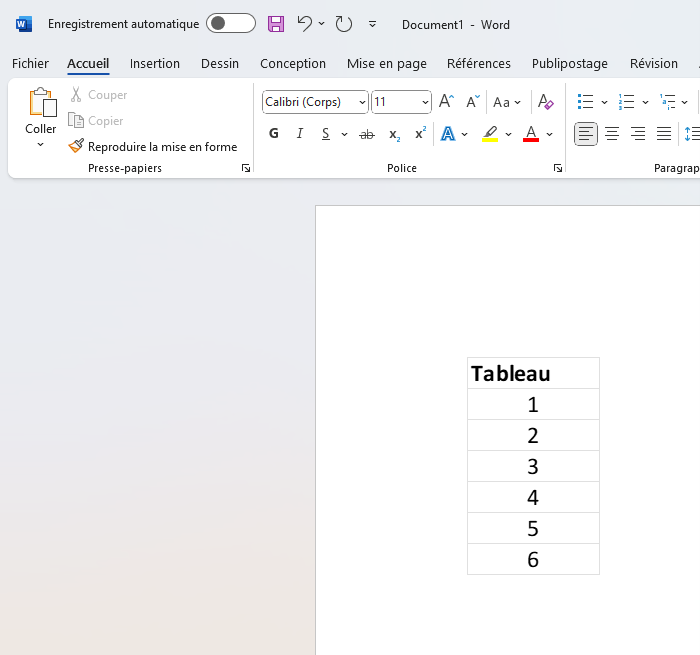
Task: Align text left
Action: [586, 134]
